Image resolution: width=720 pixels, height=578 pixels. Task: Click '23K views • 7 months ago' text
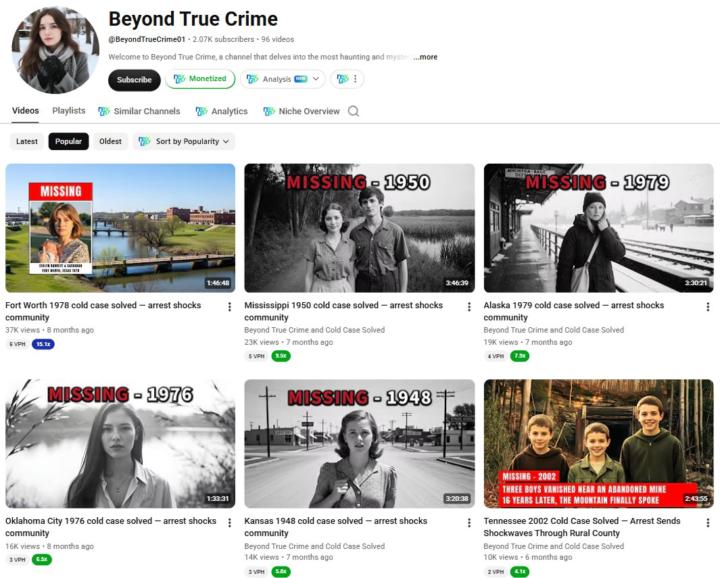click(x=289, y=342)
